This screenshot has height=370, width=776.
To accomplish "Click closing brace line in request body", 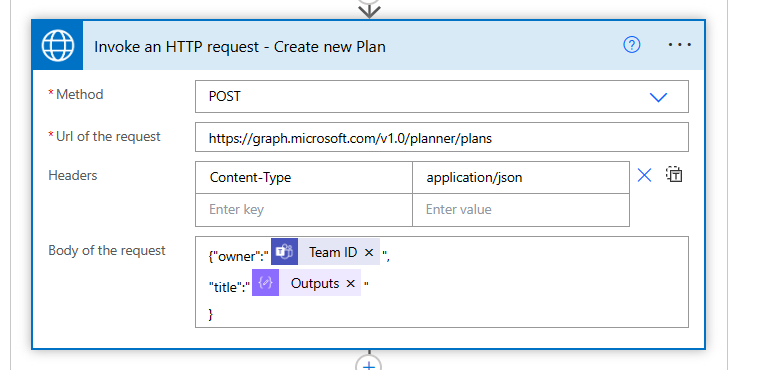I will (x=211, y=314).
